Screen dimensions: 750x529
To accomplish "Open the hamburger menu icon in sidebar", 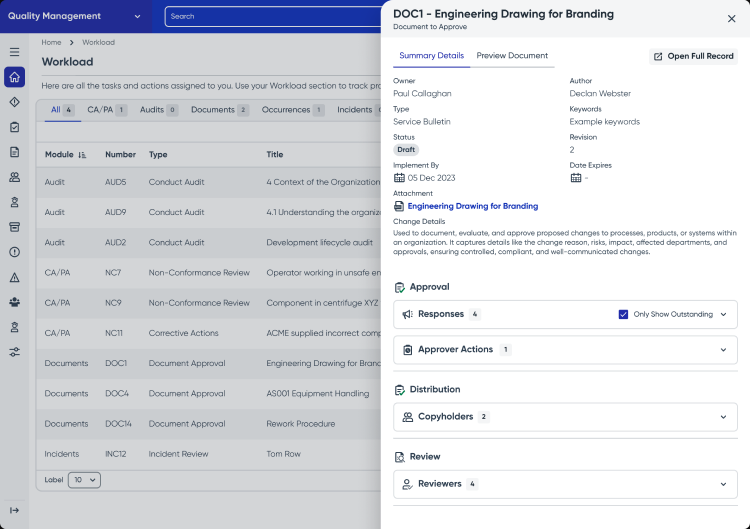I will 14,52.
